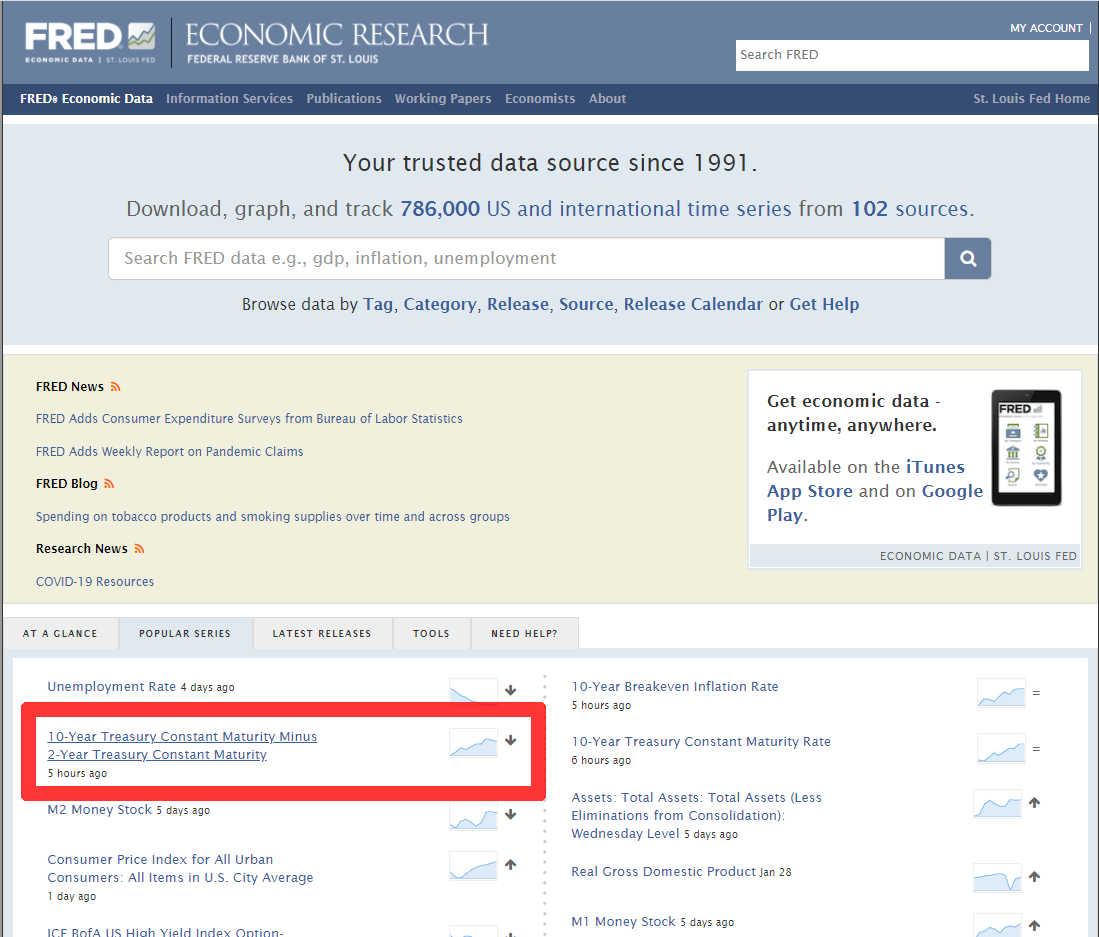This screenshot has width=1099, height=937.
Task: Go to St. Louis Fed Home
Action: [1031, 99]
